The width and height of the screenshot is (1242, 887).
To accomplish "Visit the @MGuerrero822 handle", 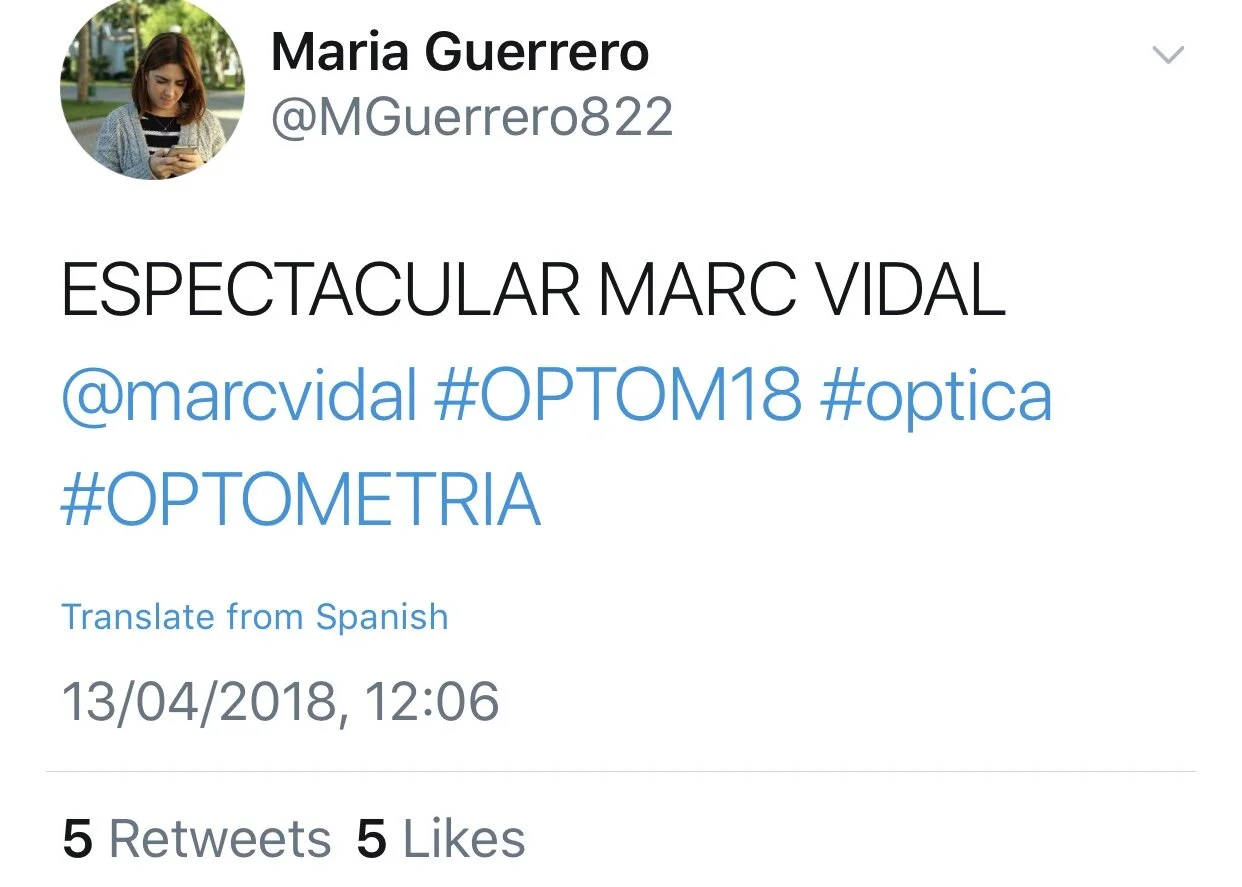I will [472, 118].
